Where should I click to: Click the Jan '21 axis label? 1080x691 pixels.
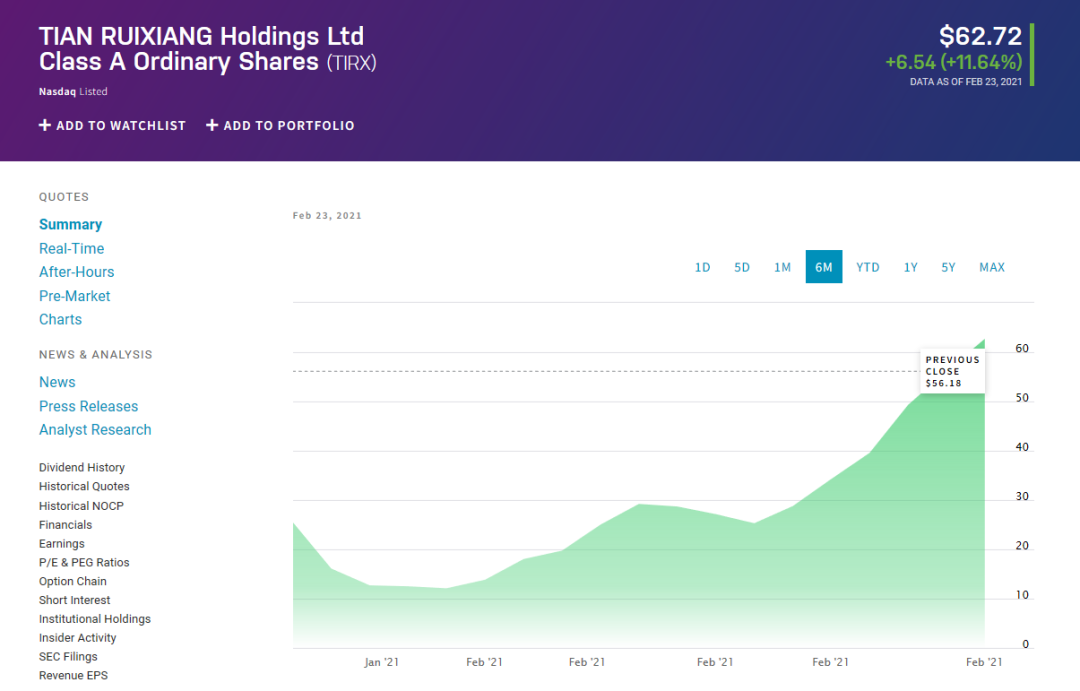point(382,662)
